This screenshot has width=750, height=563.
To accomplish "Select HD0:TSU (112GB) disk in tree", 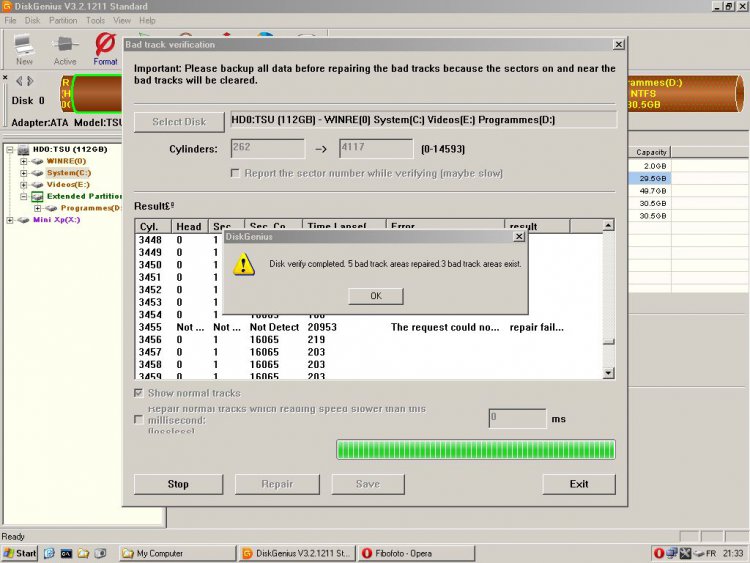I will [70, 149].
